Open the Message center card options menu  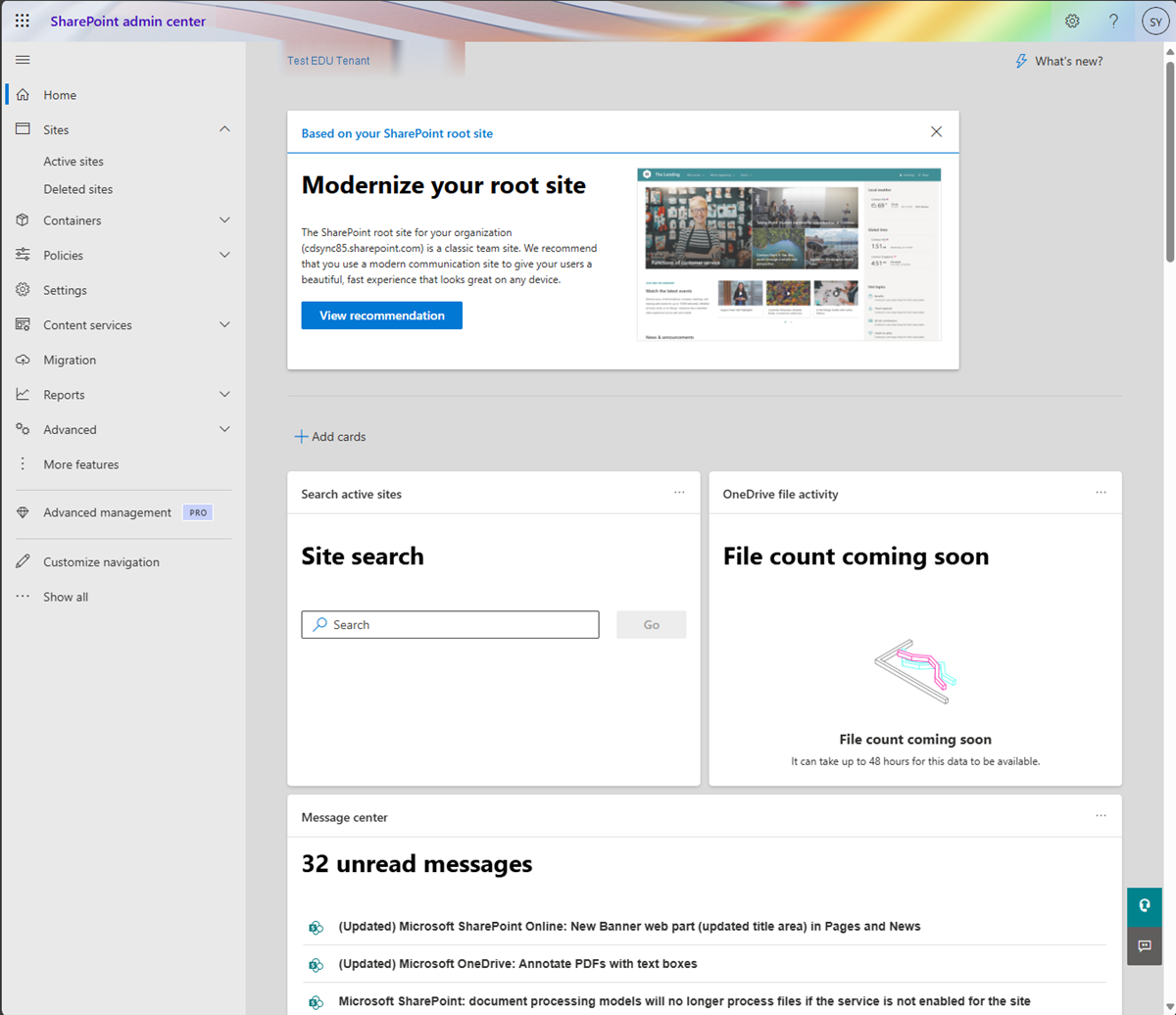(1101, 816)
